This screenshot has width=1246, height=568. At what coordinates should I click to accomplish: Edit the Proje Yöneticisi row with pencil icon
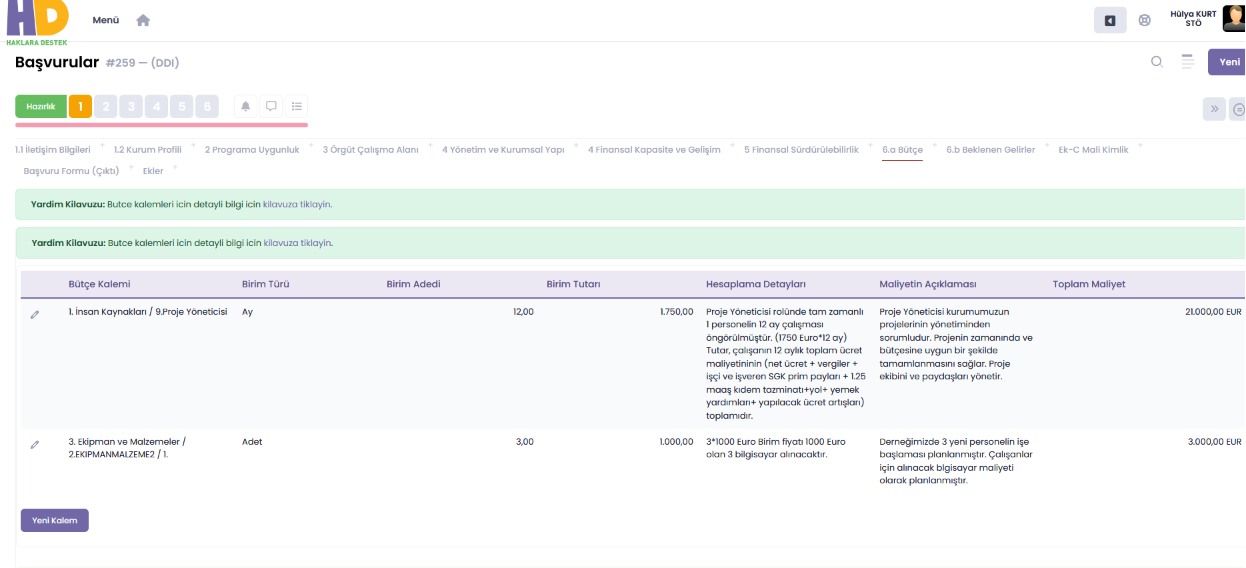click(x=35, y=314)
